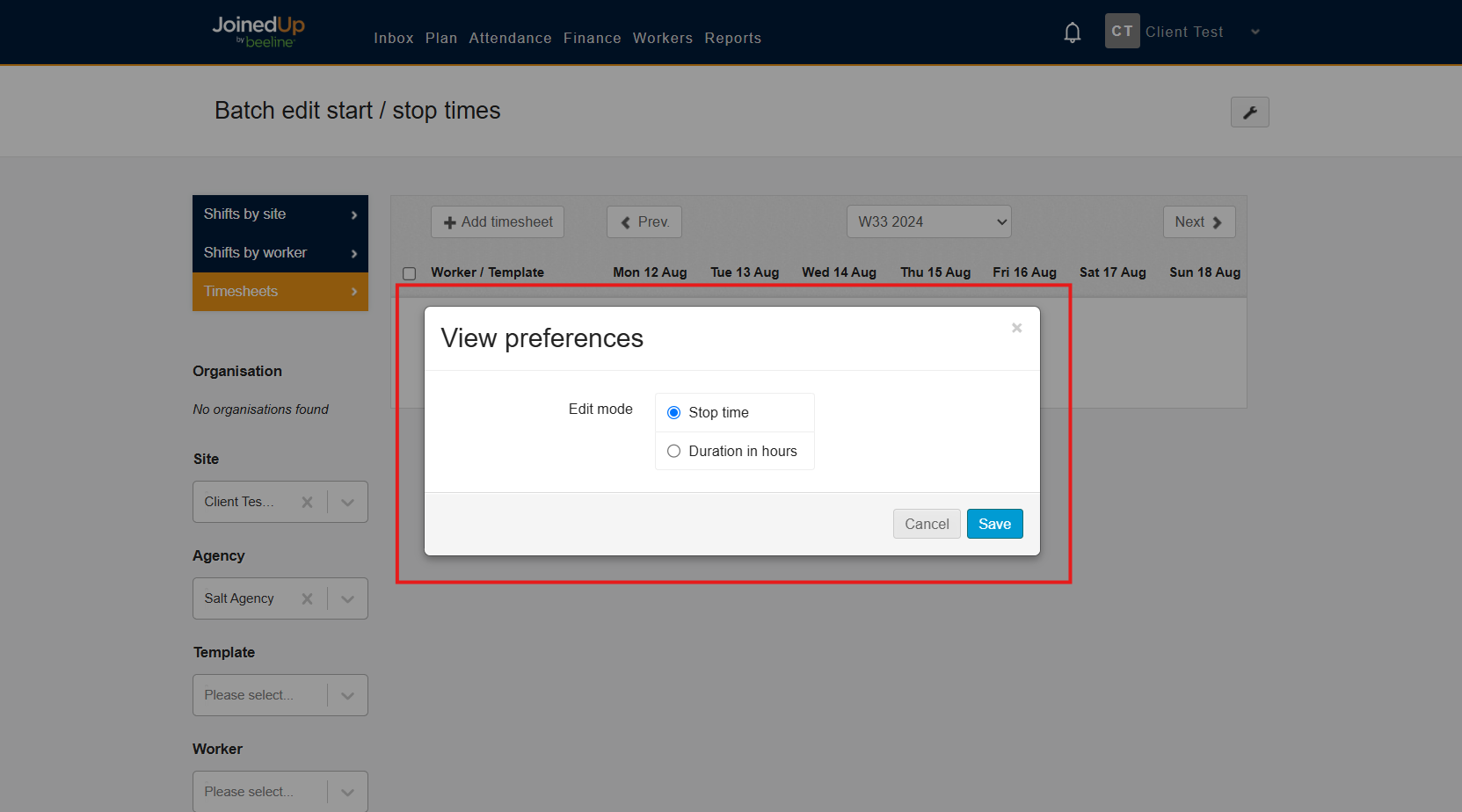Image resolution: width=1462 pixels, height=812 pixels.
Task: Click the Fri 16 Aug column header
Action: tap(1024, 272)
